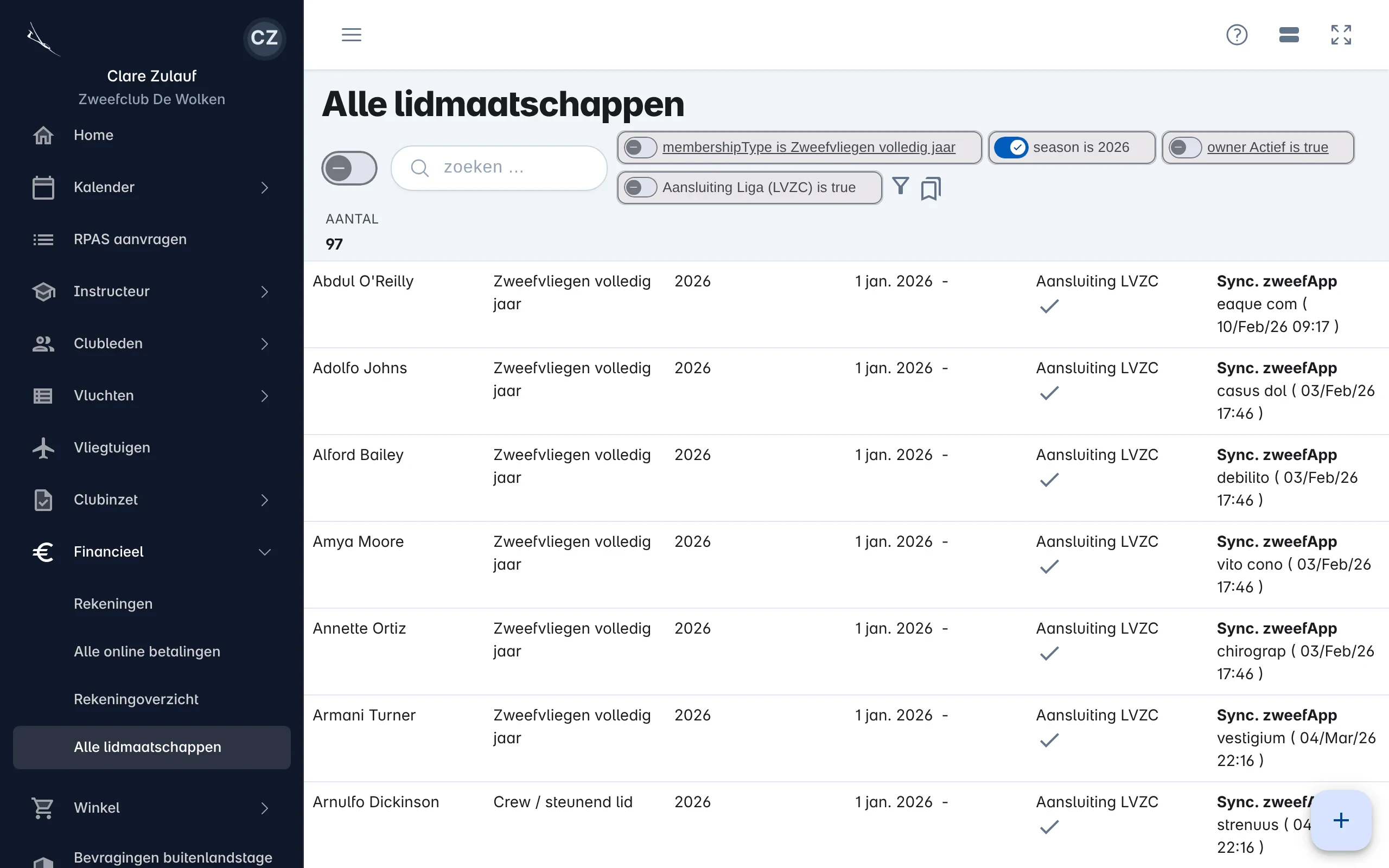Click the RPAS aanvragen list icon

[43, 239]
